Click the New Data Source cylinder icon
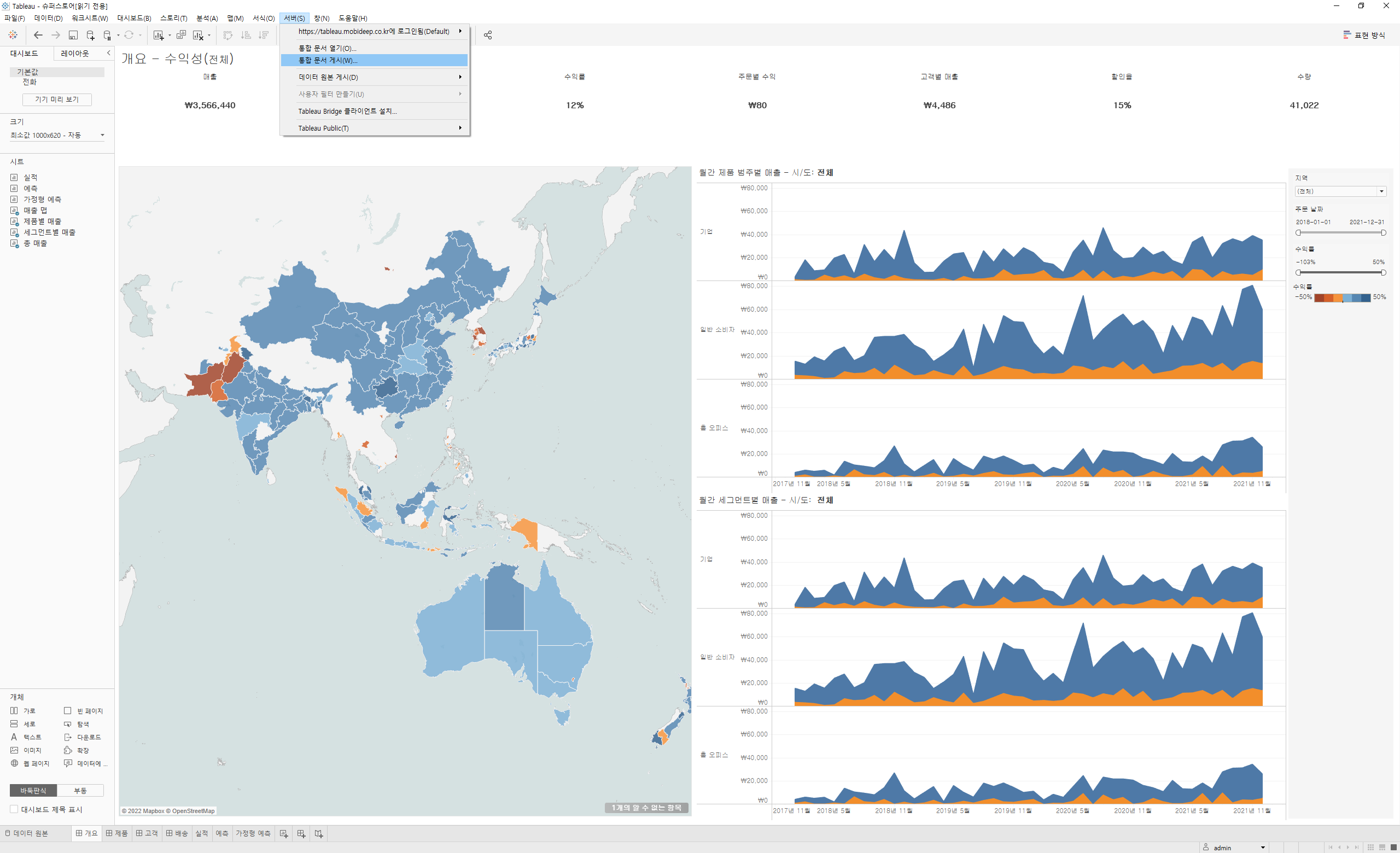This screenshot has width=1400, height=853. pos(90,35)
